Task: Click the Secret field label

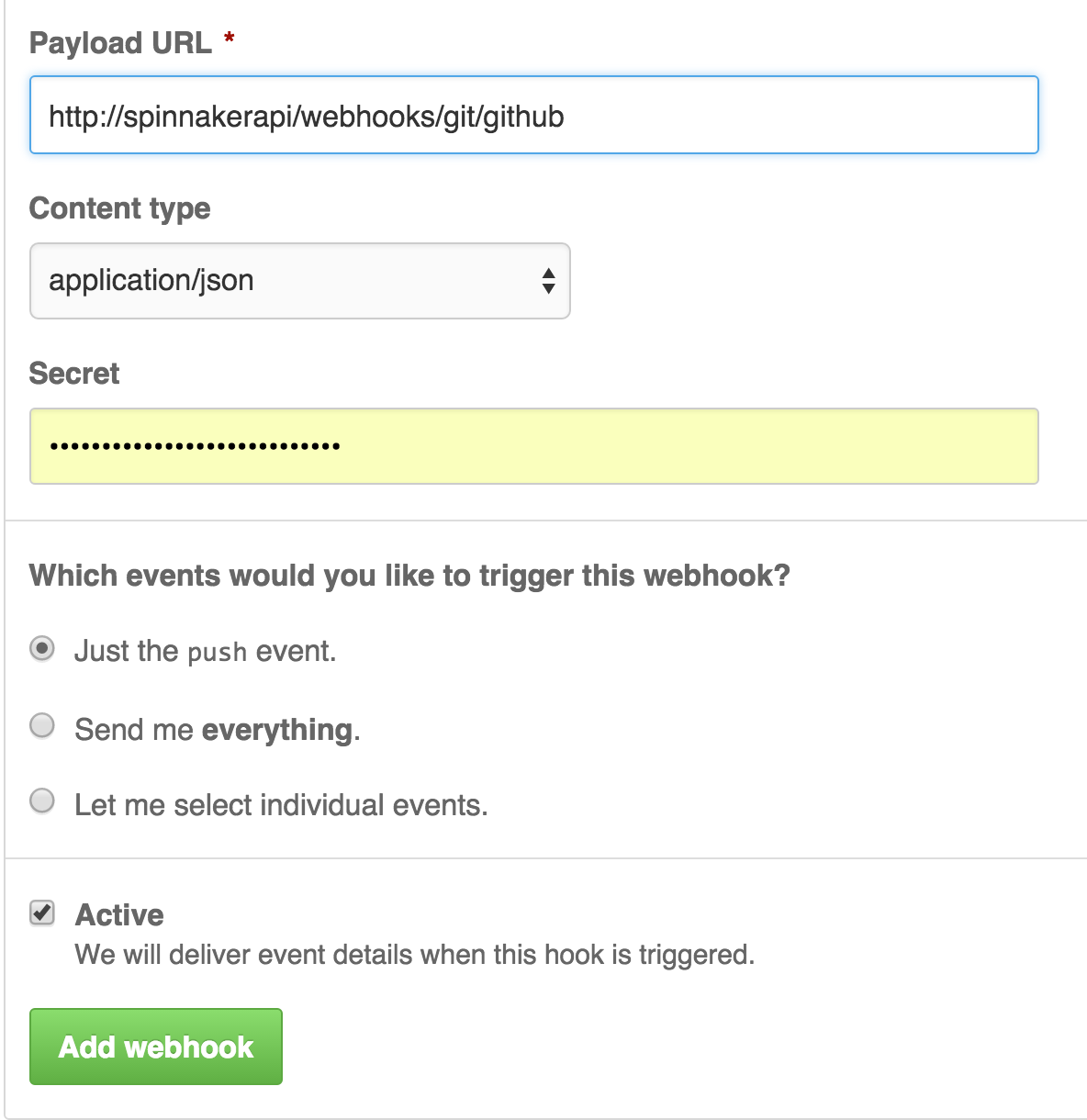Action: tap(74, 374)
